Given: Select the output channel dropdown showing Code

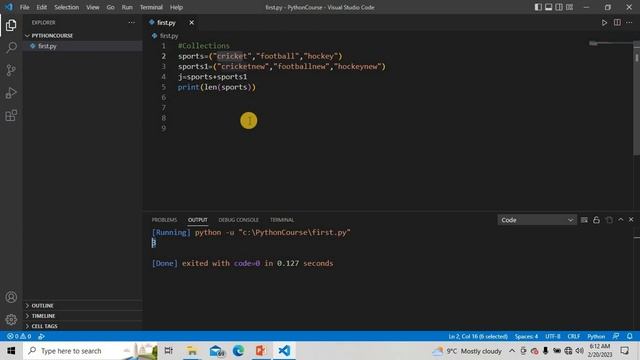Looking at the screenshot, I should click(x=537, y=220).
